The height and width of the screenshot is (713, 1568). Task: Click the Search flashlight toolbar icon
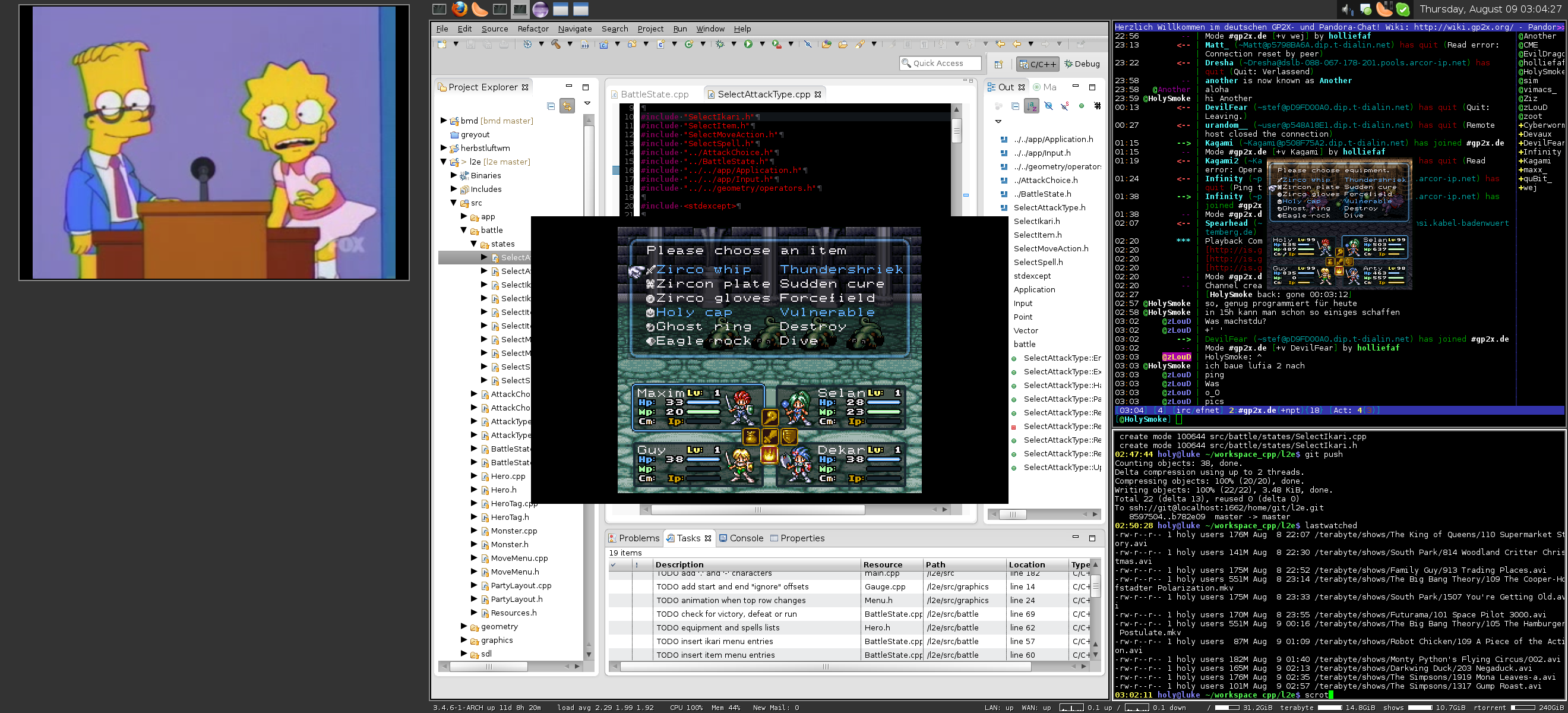(x=859, y=44)
